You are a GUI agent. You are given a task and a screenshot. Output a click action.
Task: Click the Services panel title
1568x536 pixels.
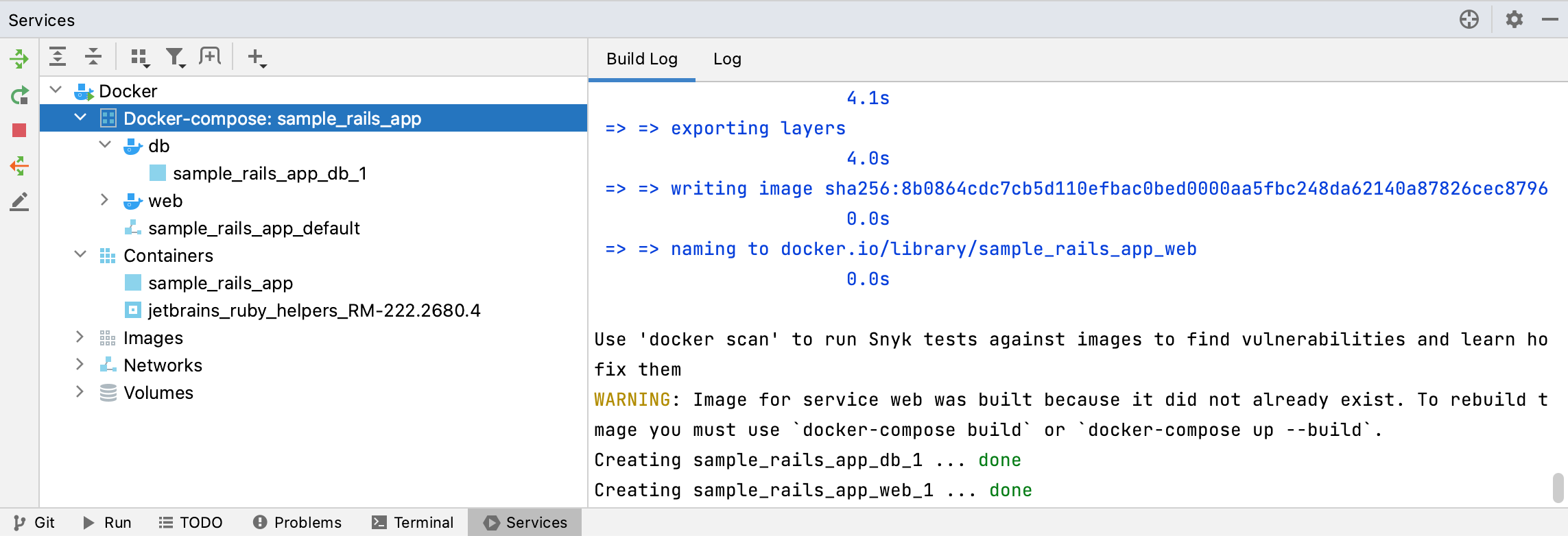[42, 20]
